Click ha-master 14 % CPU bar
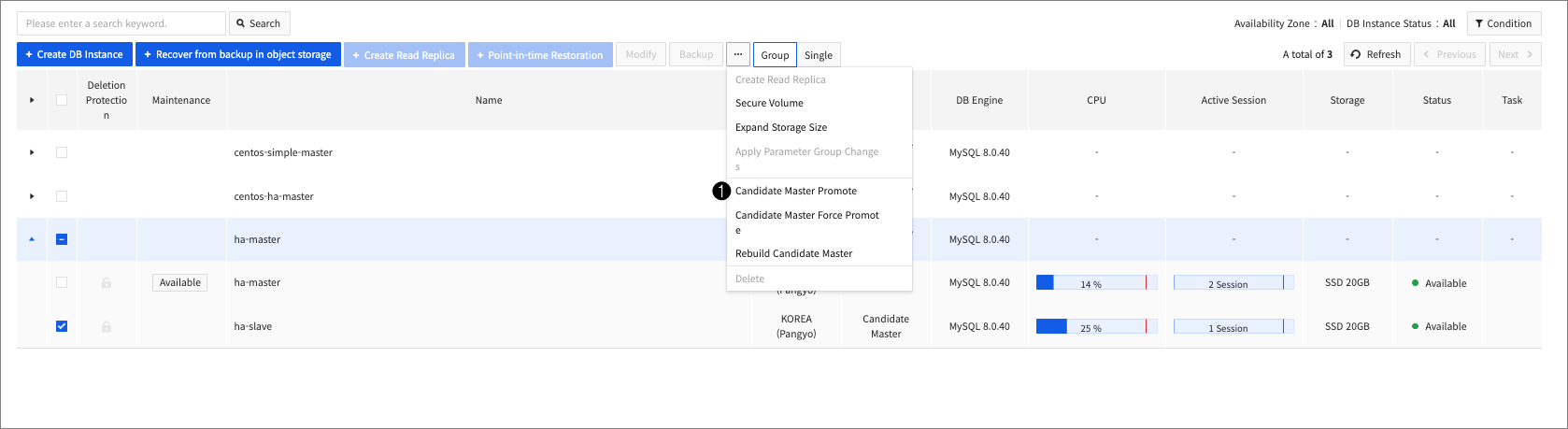This screenshot has height=429, width=1568. click(x=1096, y=282)
